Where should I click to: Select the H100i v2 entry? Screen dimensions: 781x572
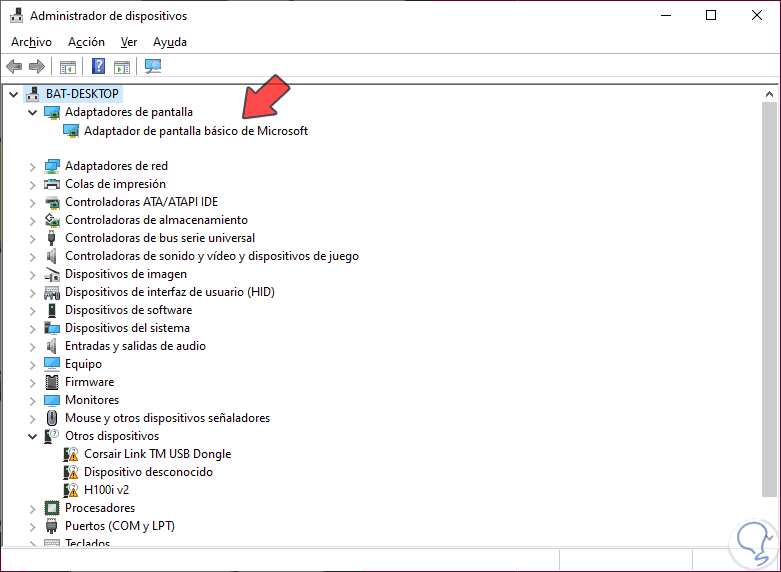pyautogui.click(x=106, y=490)
